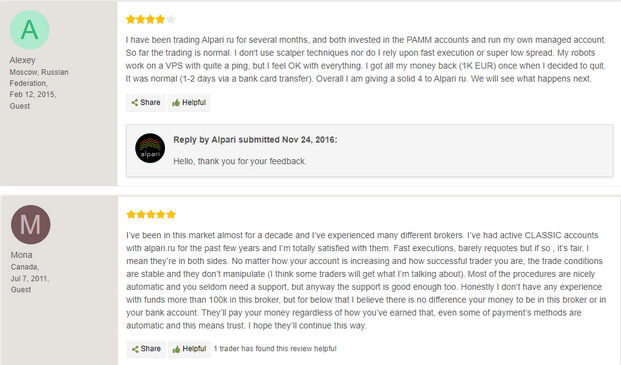This screenshot has height=365, width=621.
Task: Click the reviewer name Mona
Action: [x=21, y=255]
